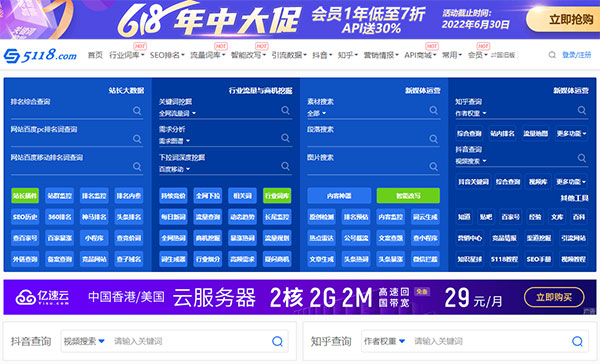The image size is (600, 364).
Task: Click search icon for 关键词挖掘 field
Action: (x=285, y=110)
